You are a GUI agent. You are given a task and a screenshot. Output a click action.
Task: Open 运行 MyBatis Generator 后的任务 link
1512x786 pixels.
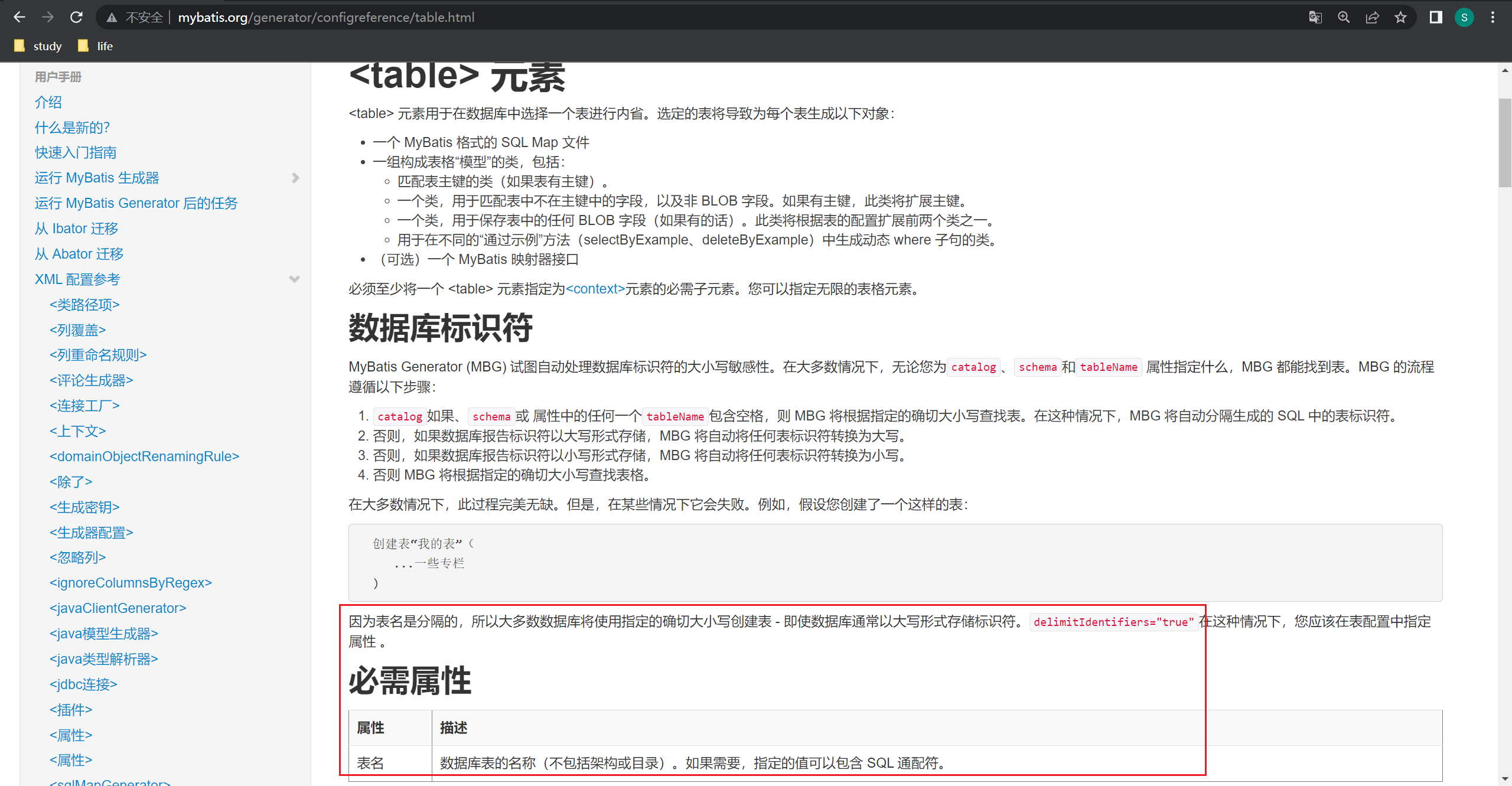tap(136, 203)
